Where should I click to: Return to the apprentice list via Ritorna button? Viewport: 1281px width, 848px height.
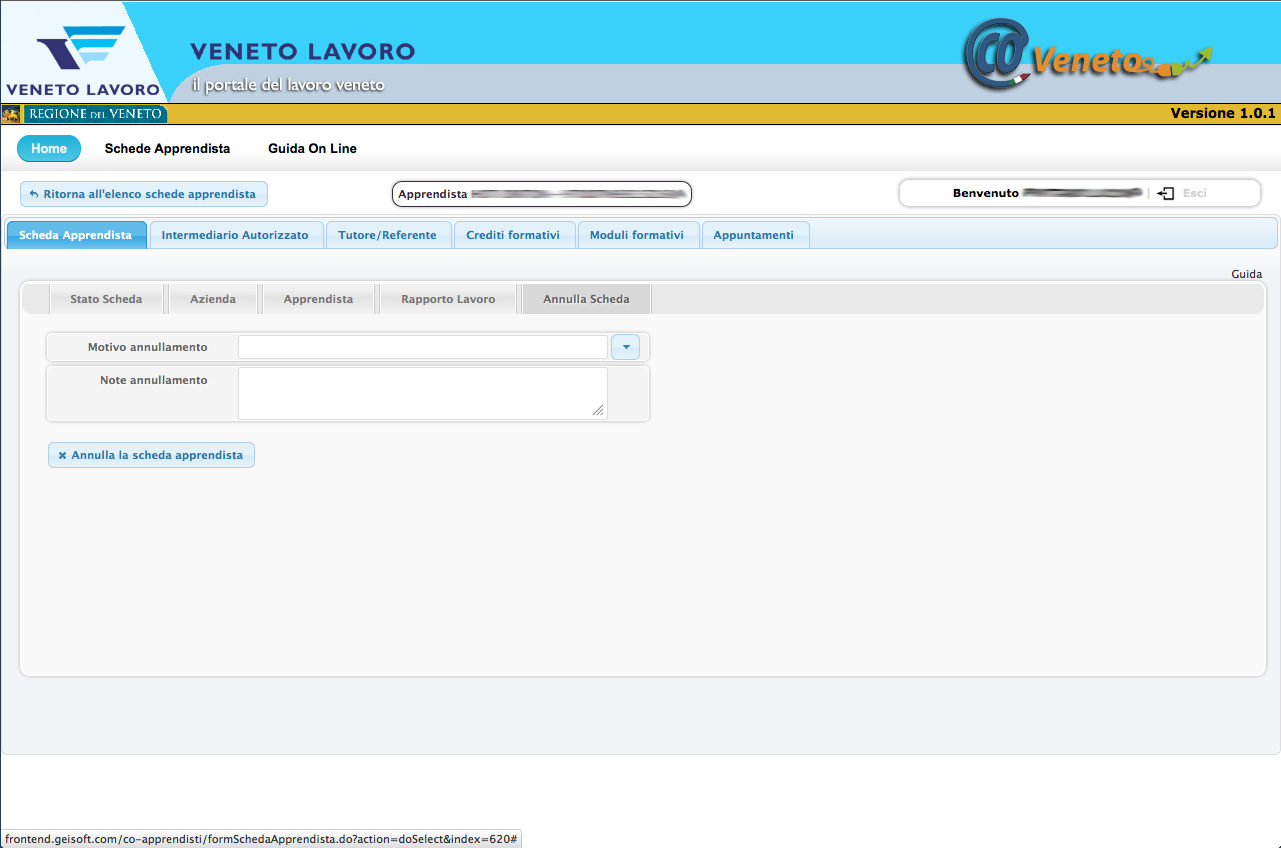point(143,194)
